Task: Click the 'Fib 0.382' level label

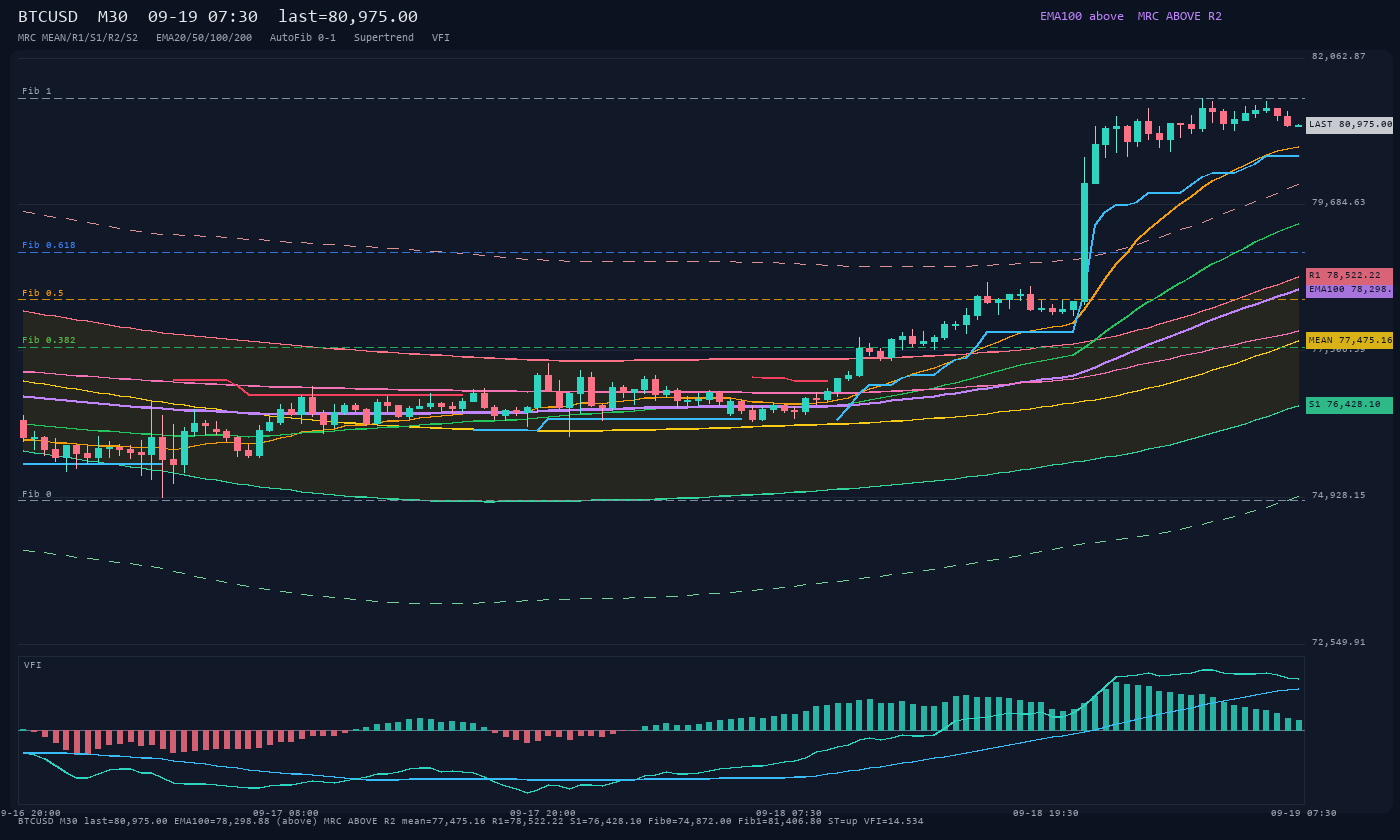Action: coord(49,340)
